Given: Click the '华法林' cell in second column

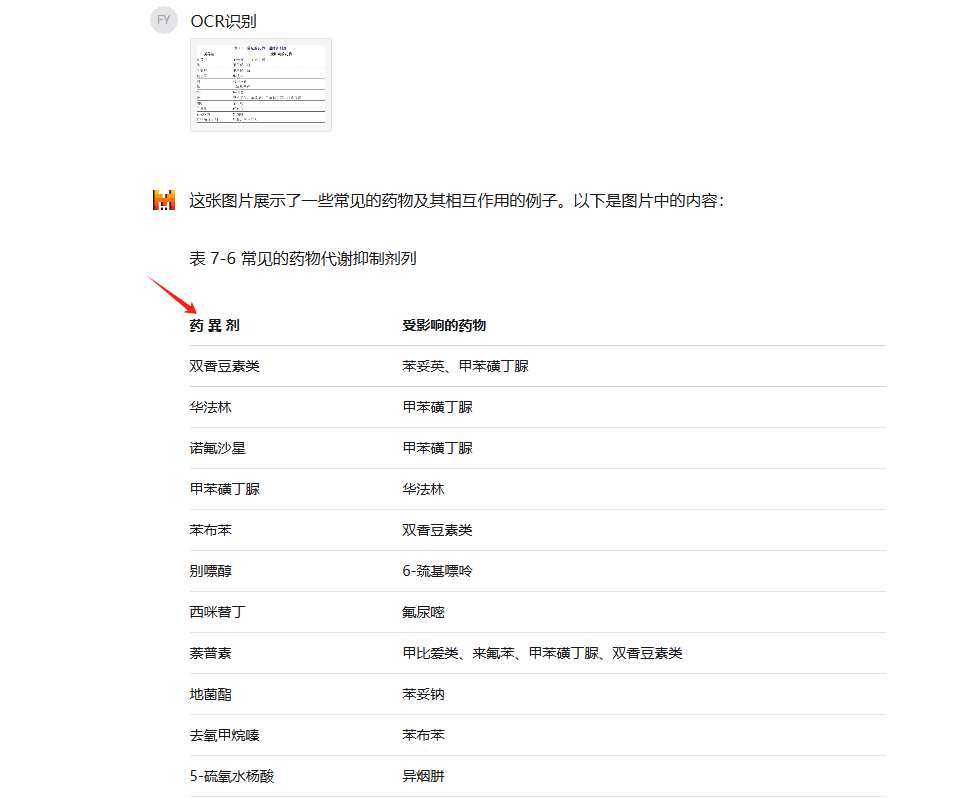Looking at the screenshot, I should point(423,489).
